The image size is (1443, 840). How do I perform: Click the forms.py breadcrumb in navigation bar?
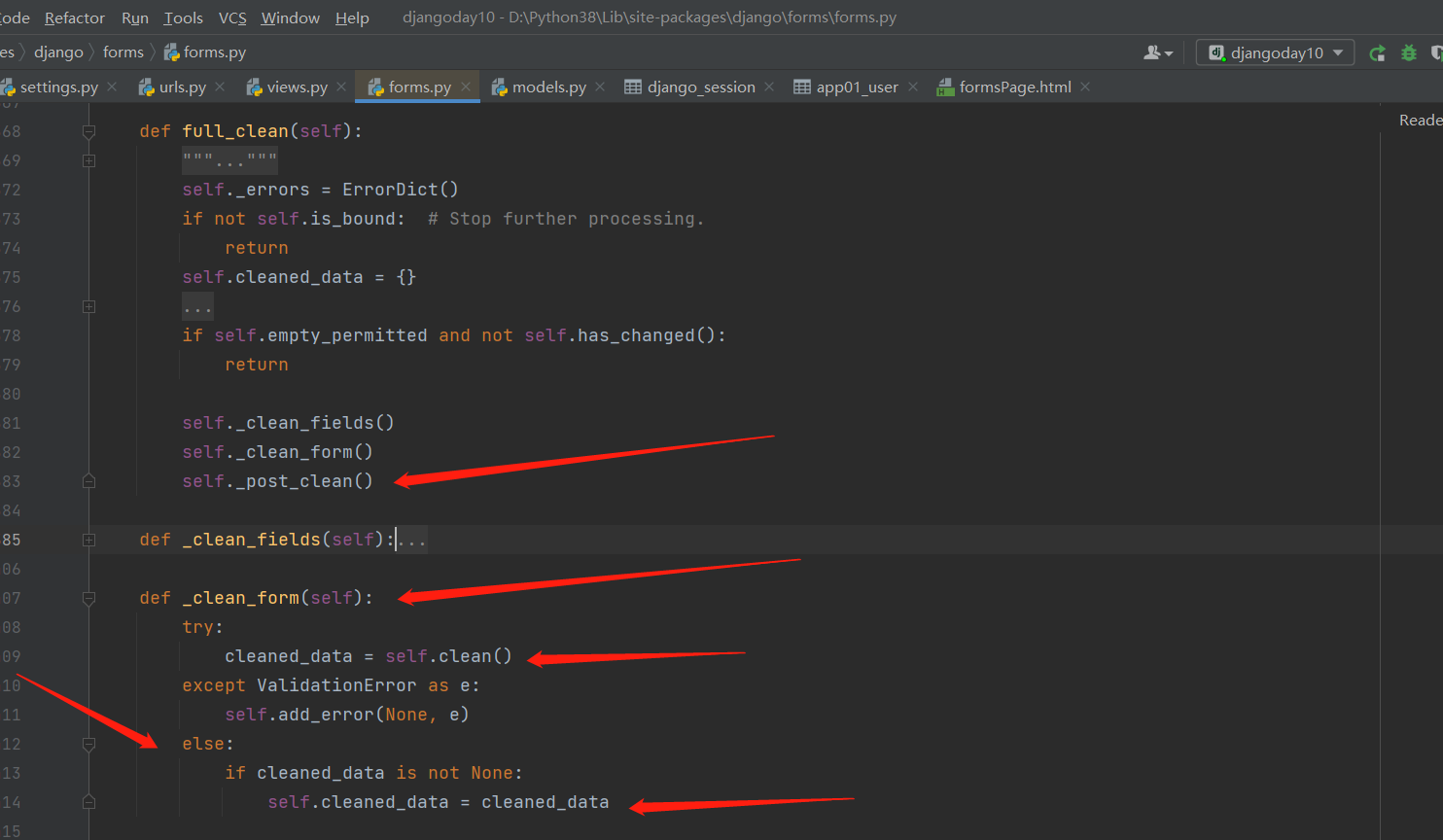tap(205, 52)
